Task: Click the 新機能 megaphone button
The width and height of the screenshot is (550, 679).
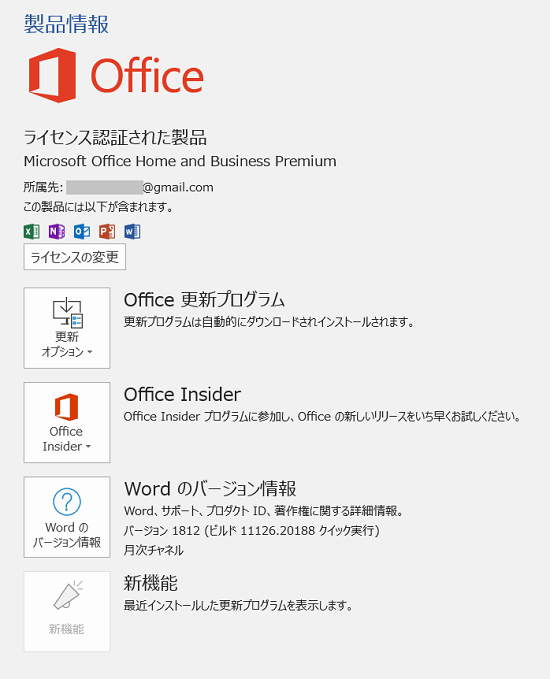Action: click(67, 611)
